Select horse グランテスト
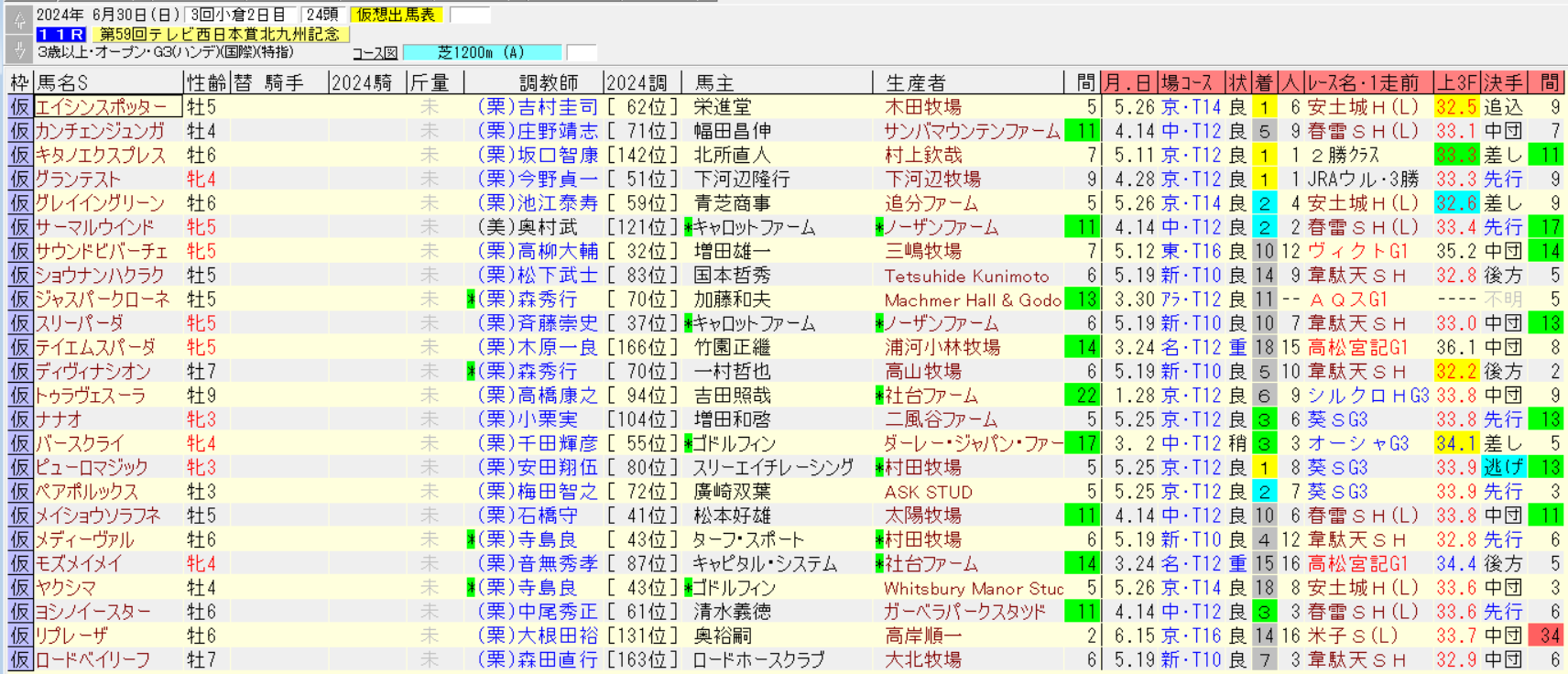Viewport: 1568px width, 674px height. click(78, 179)
